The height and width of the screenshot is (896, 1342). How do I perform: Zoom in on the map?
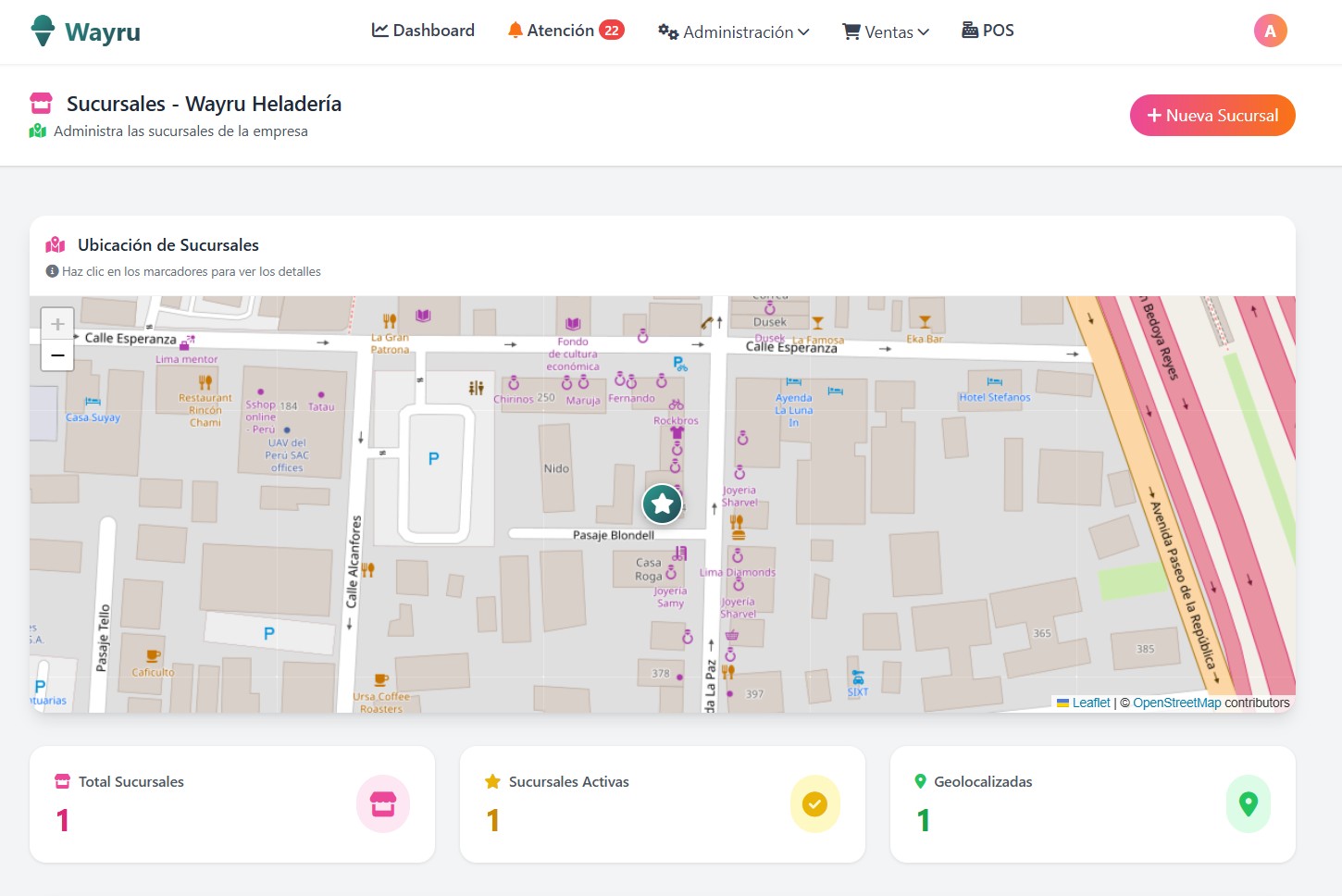coord(57,324)
